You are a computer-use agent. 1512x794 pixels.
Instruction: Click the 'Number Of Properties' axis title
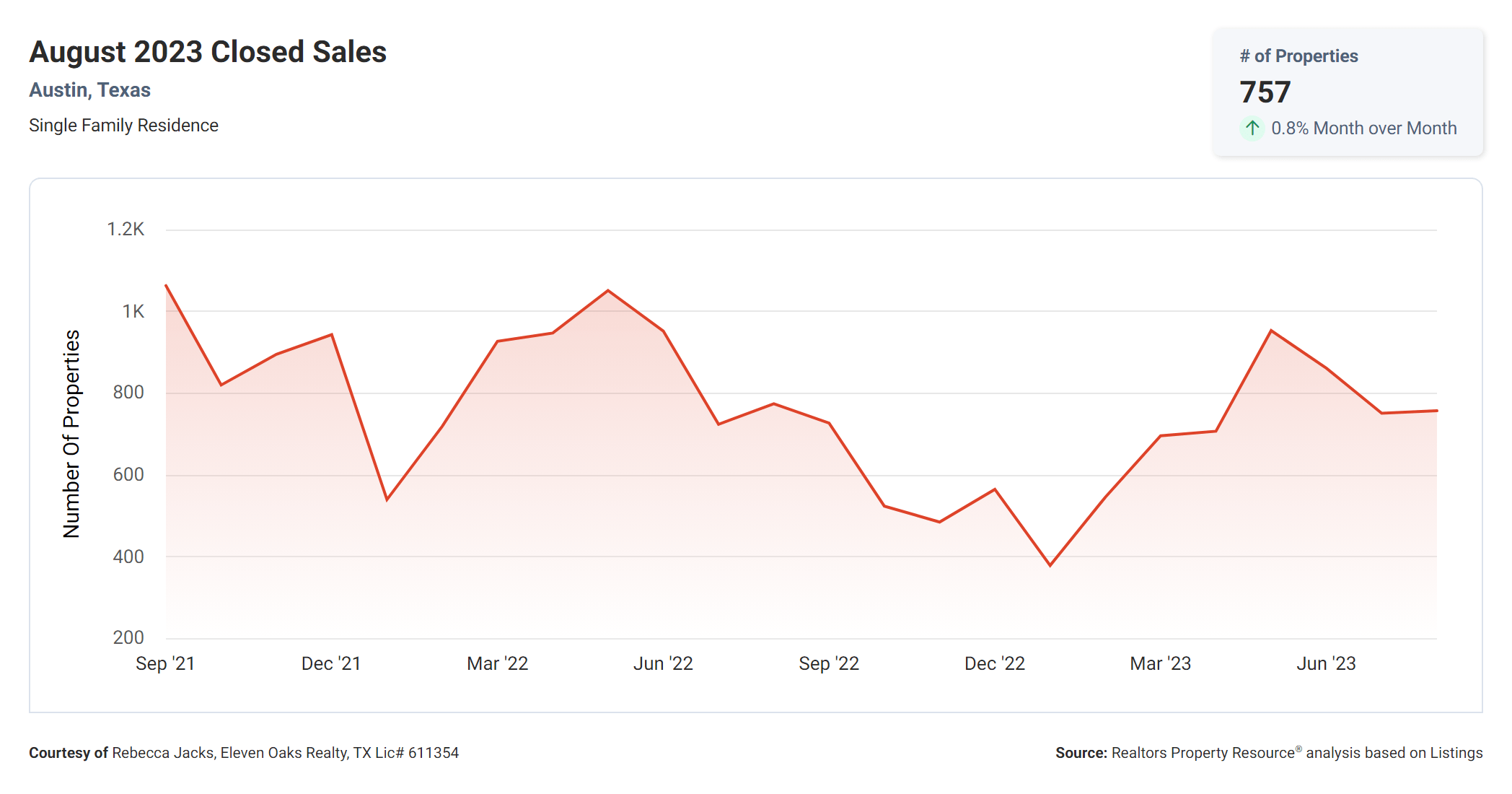point(71,434)
